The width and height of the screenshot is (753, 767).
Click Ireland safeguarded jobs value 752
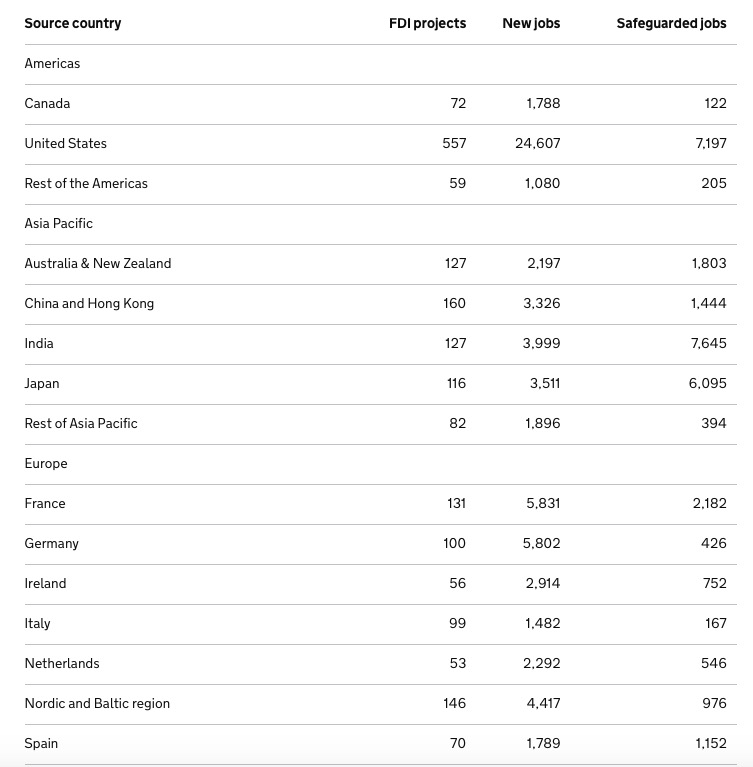(x=714, y=584)
